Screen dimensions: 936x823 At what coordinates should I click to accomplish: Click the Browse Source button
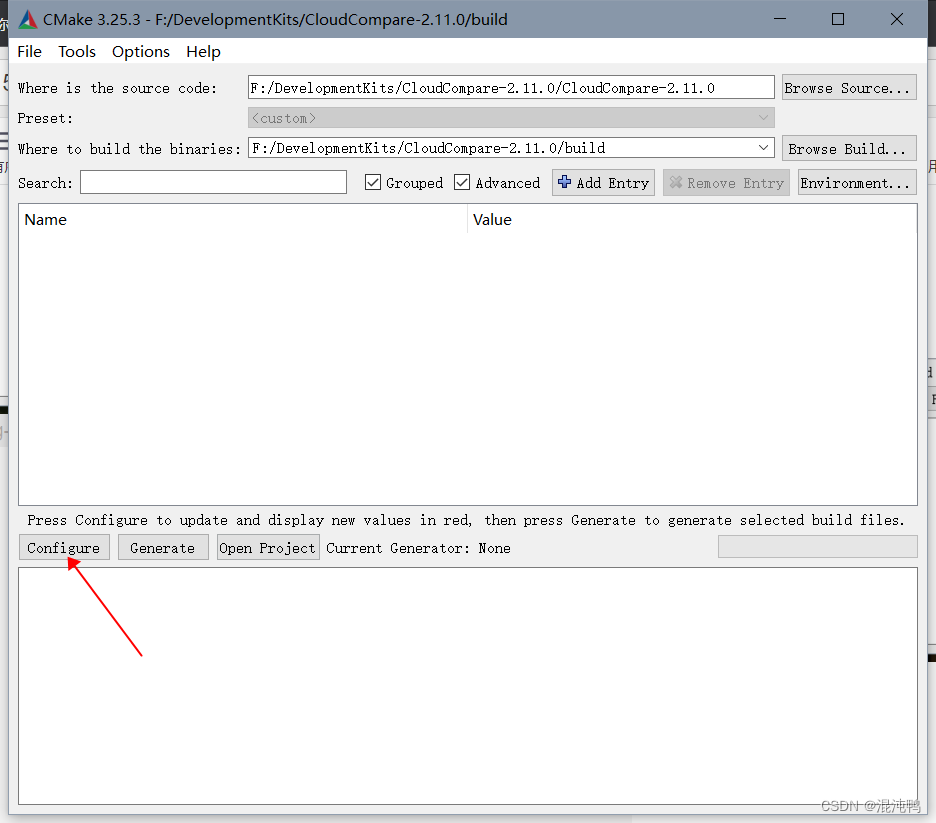pyautogui.click(x=849, y=88)
